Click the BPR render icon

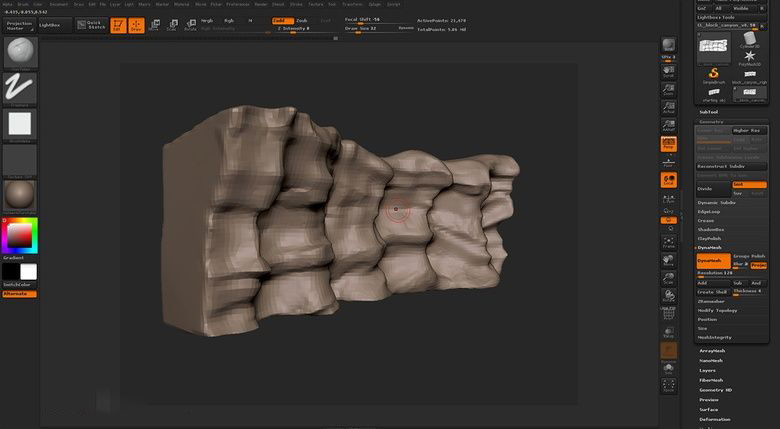(x=668, y=46)
